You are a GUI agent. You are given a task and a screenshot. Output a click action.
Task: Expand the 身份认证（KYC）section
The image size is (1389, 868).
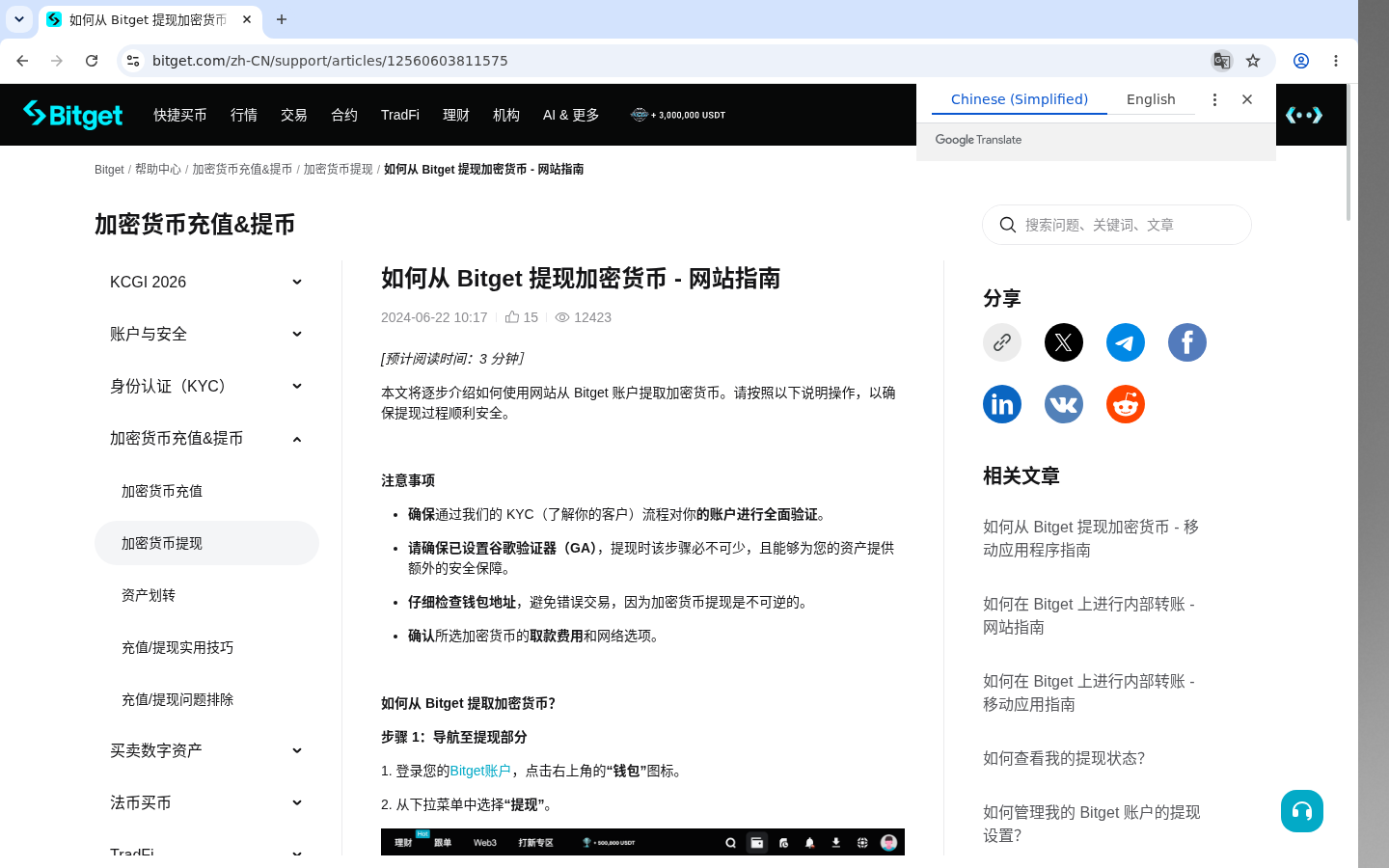click(206, 386)
